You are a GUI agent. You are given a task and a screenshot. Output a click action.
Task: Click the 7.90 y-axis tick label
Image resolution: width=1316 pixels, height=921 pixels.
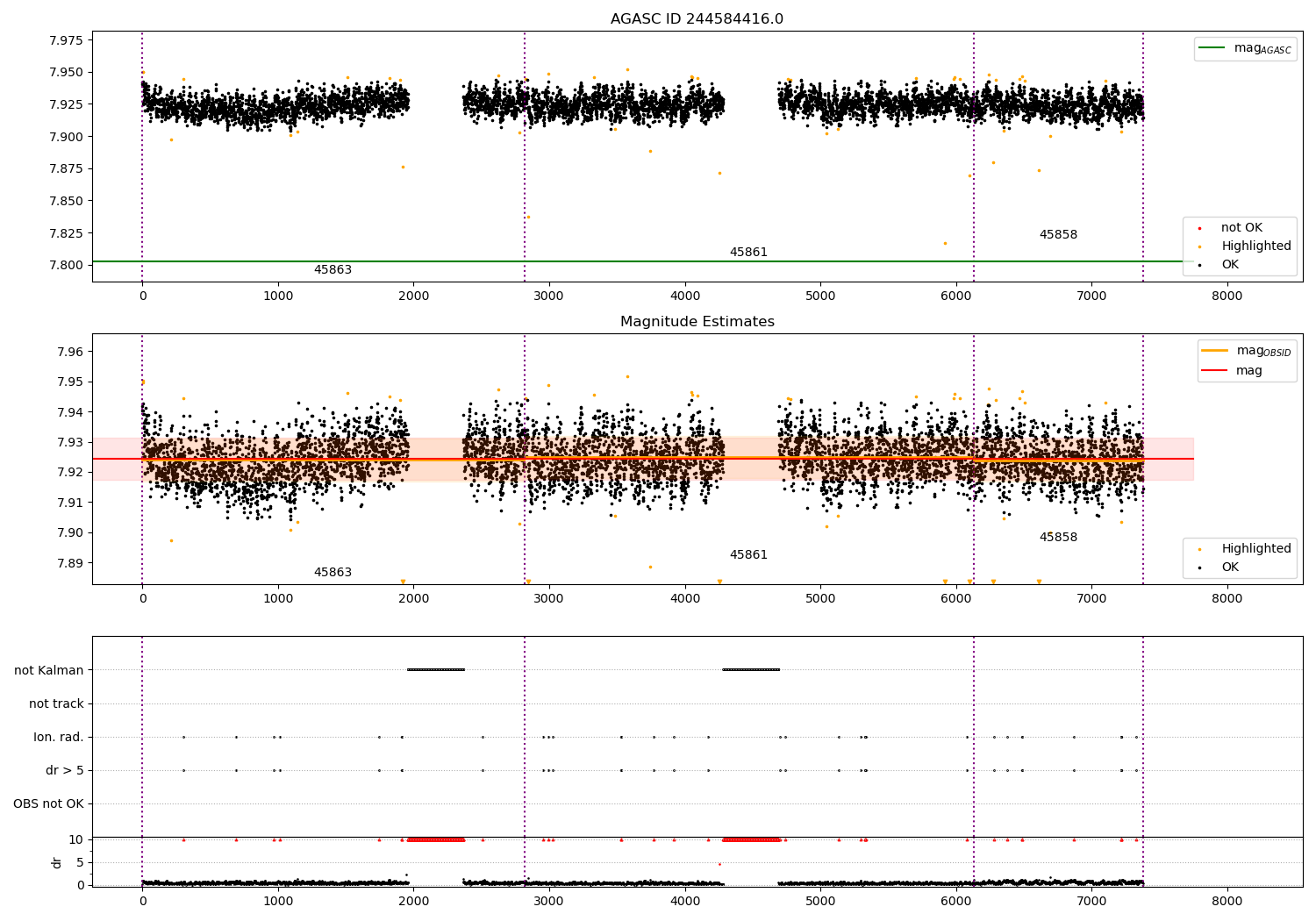coord(70,532)
